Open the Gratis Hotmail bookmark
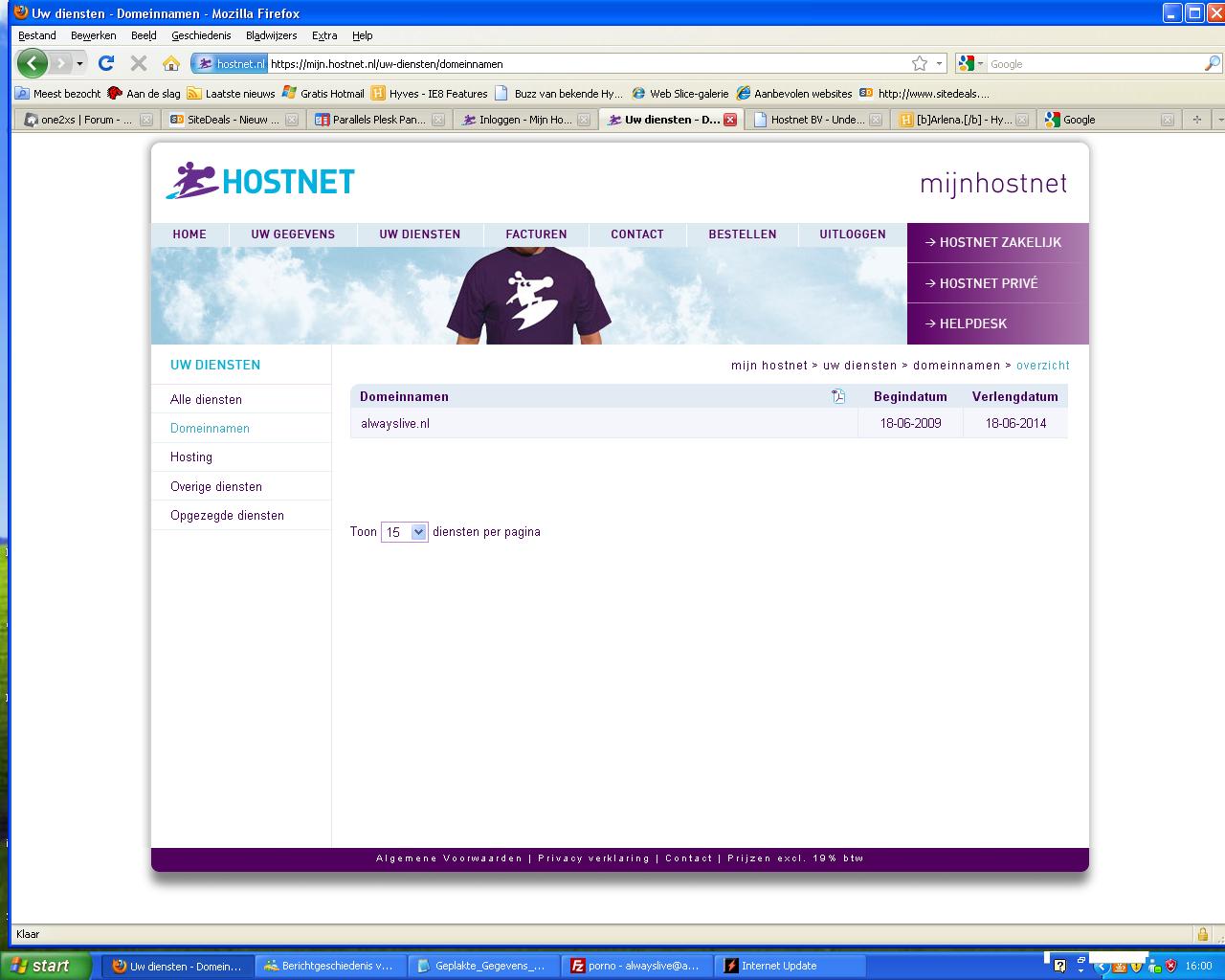Screen dimensions: 1225x980 (323, 94)
